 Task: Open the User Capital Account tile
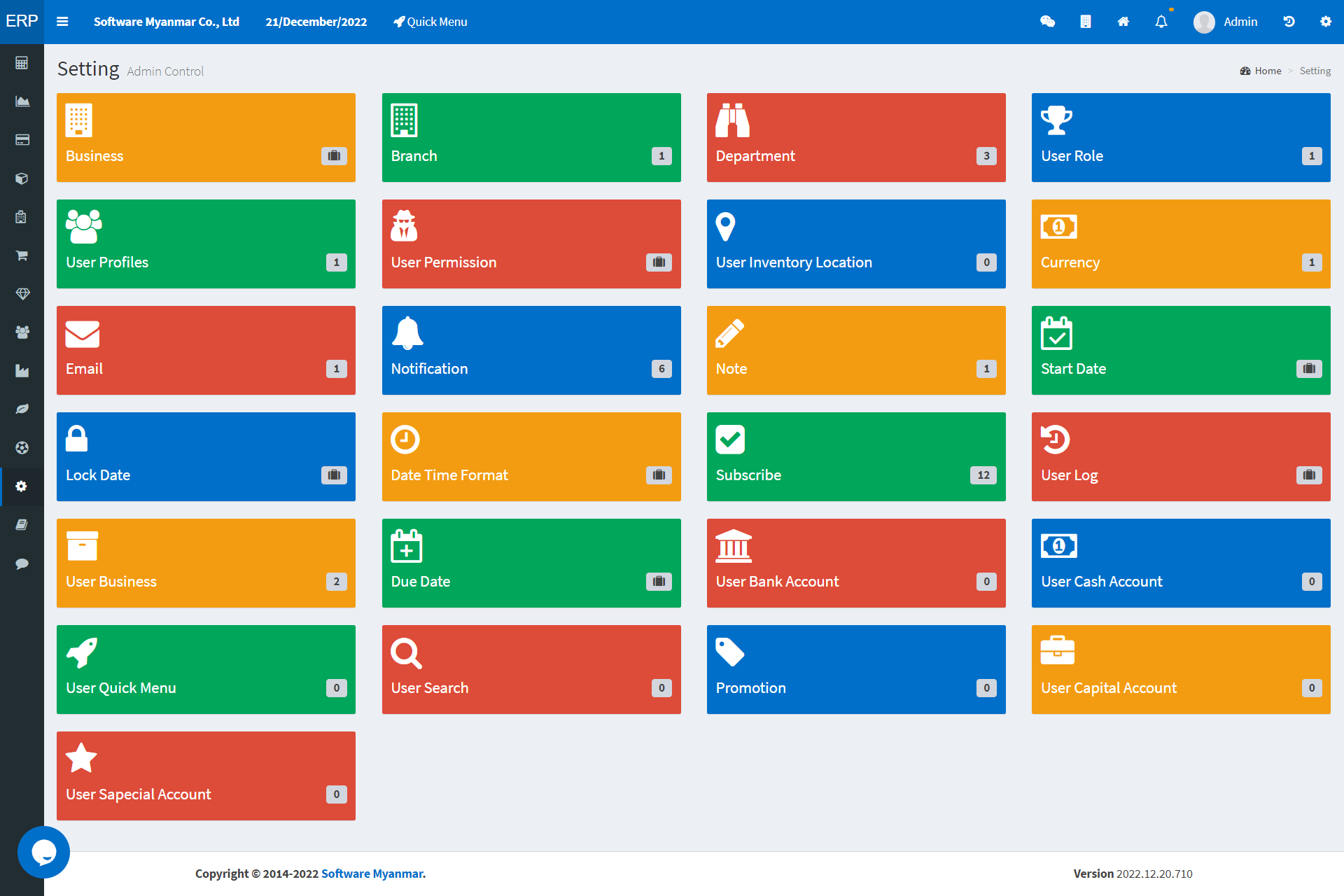point(1181,670)
